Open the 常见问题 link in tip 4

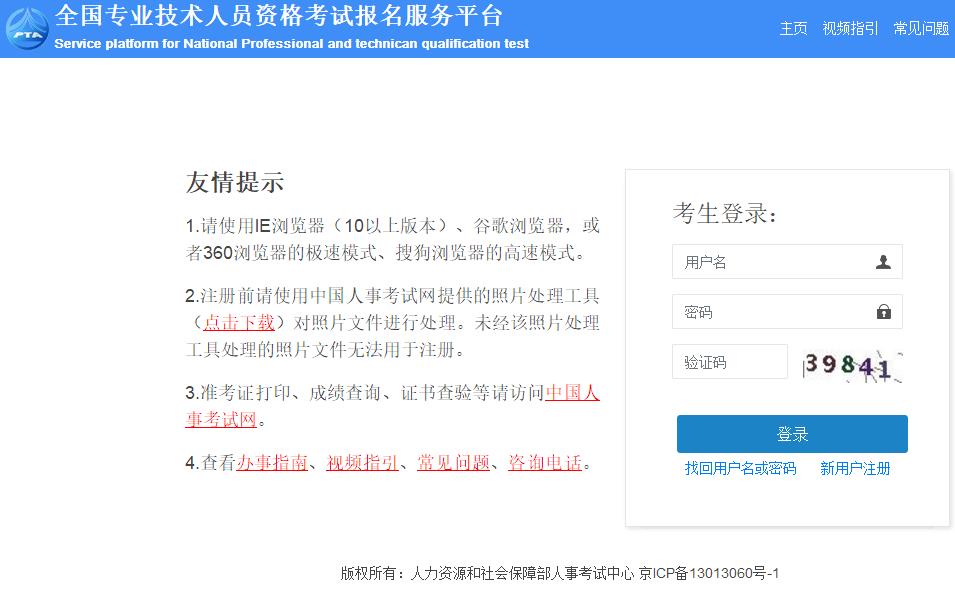453,463
